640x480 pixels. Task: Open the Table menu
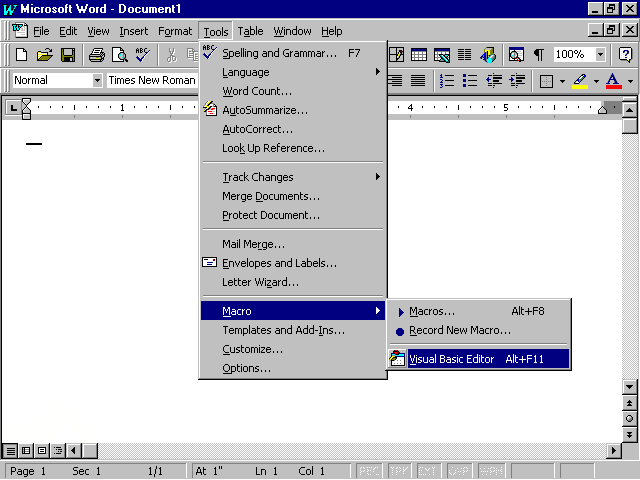[x=250, y=31]
